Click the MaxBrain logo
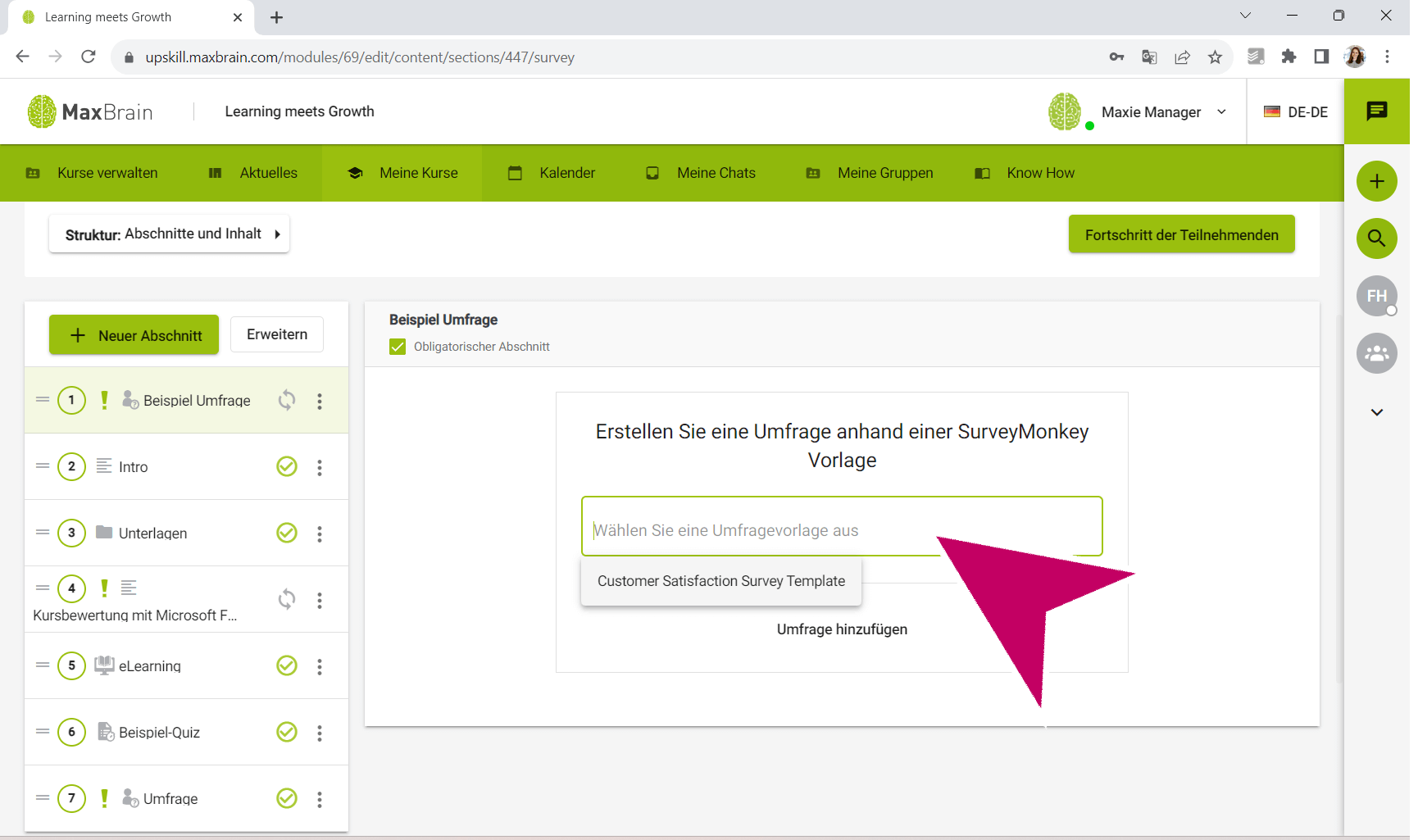This screenshot has width=1418, height=840. 90,112
